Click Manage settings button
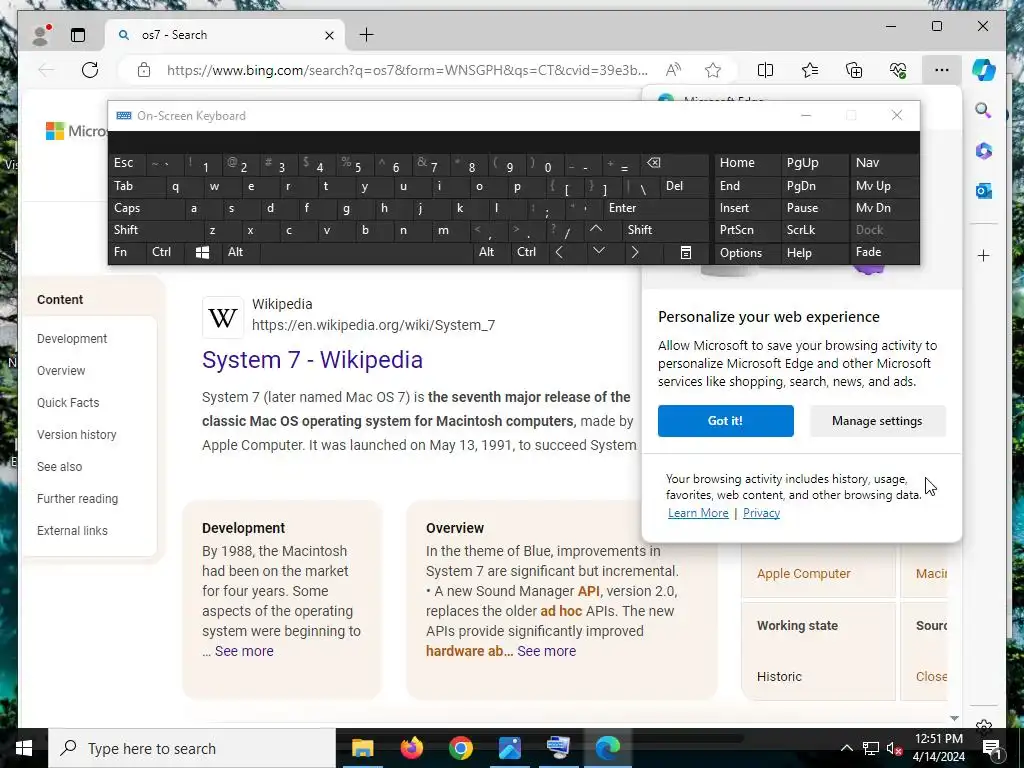 877,421
